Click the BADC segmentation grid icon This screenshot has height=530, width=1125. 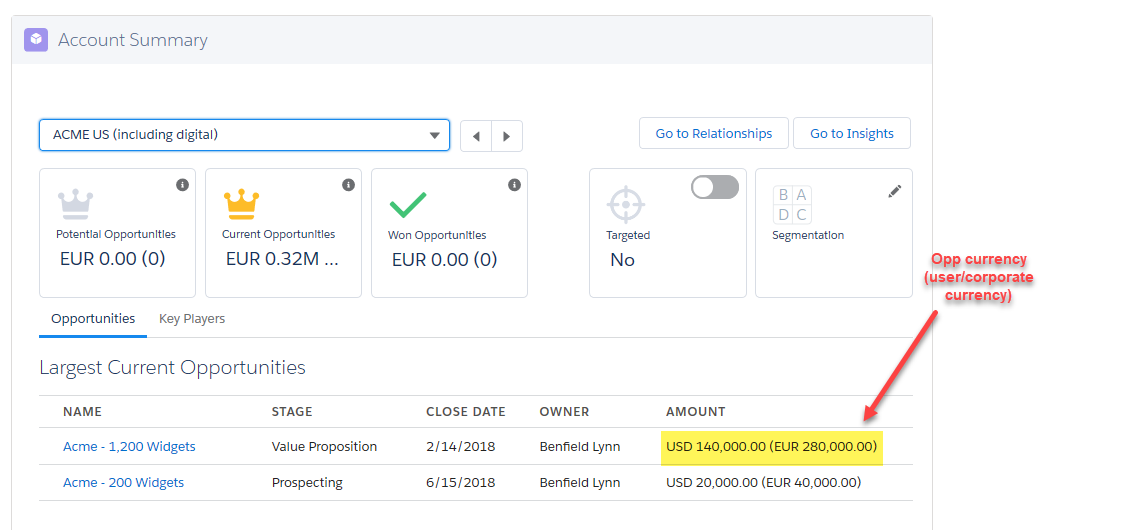point(792,204)
